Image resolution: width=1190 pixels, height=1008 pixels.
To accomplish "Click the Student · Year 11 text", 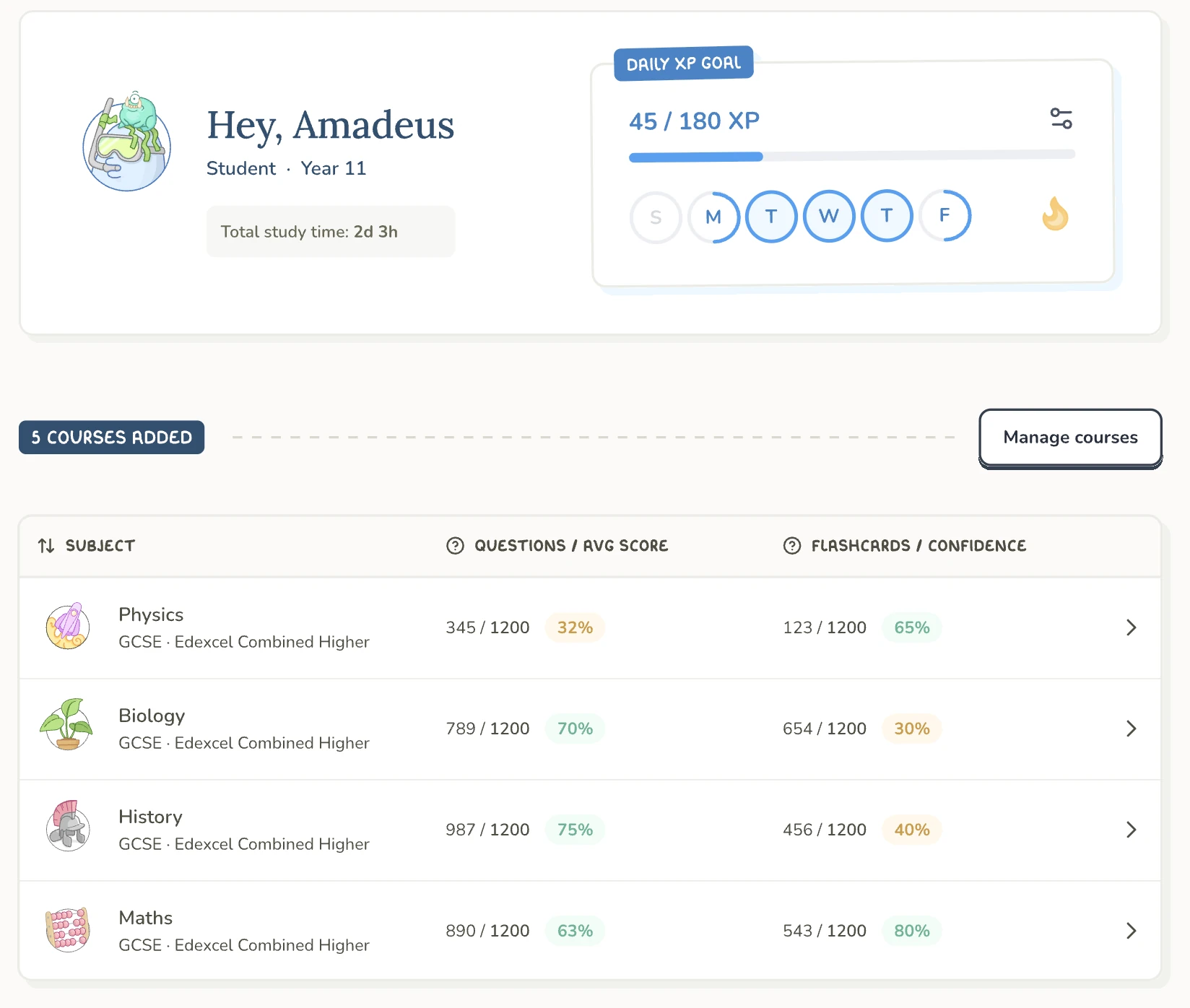I will pos(286,168).
